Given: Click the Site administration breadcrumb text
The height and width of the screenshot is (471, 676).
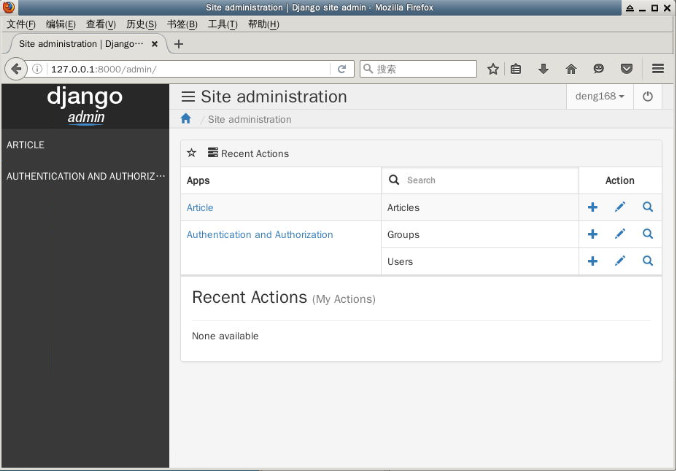Looking at the screenshot, I should coord(250,119).
